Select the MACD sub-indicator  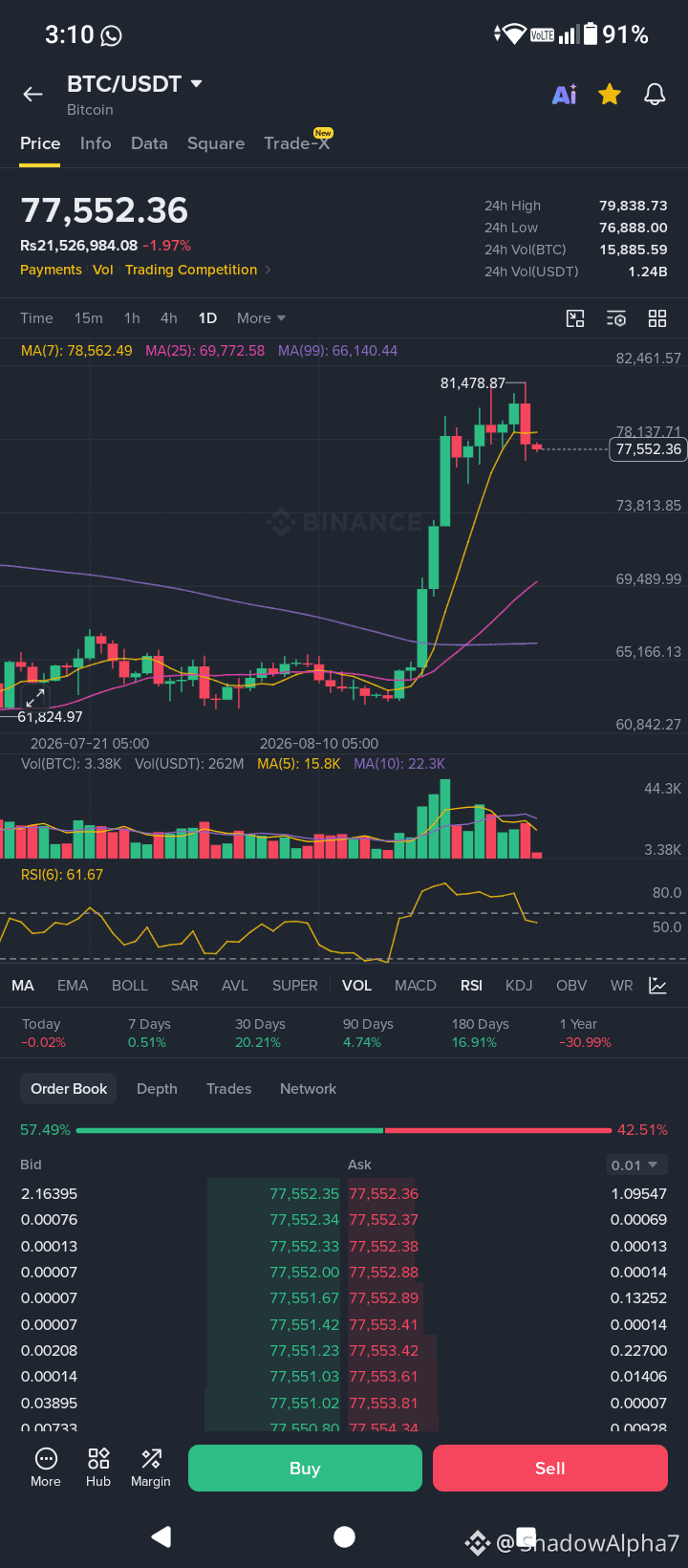point(416,986)
